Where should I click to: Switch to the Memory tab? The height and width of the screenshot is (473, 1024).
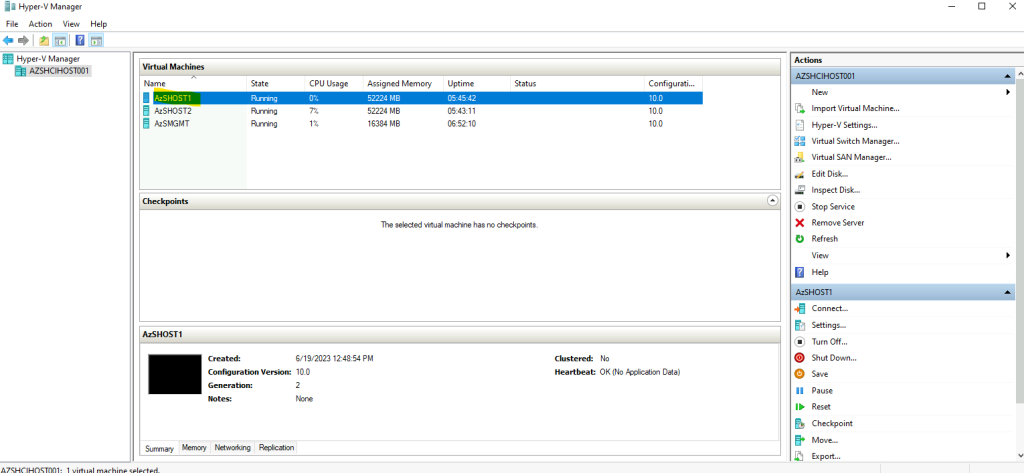pos(194,448)
